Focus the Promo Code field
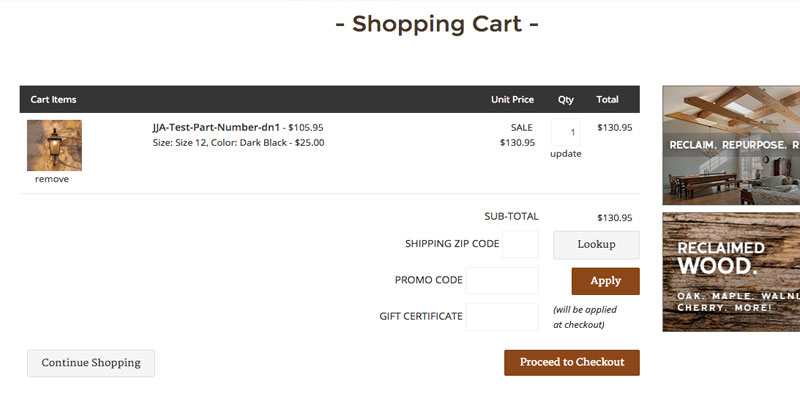 pos(502,281)
